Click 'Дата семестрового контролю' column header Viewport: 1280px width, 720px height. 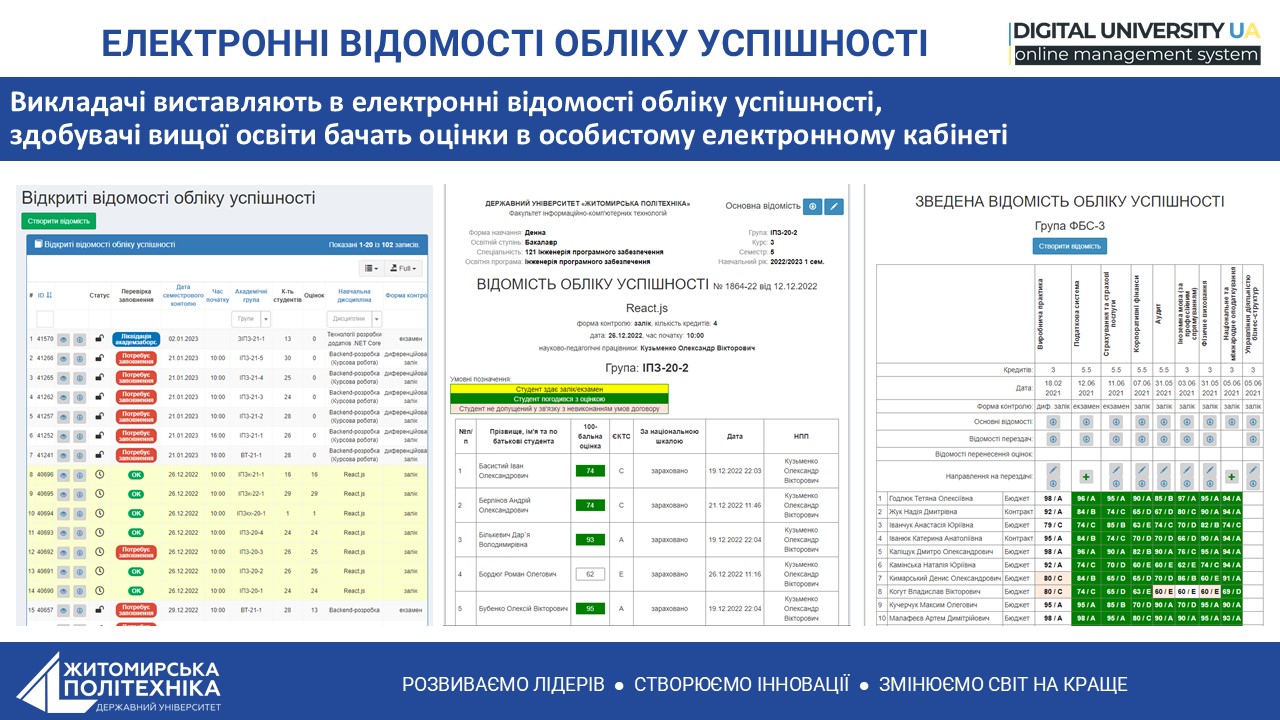point(183,295)
